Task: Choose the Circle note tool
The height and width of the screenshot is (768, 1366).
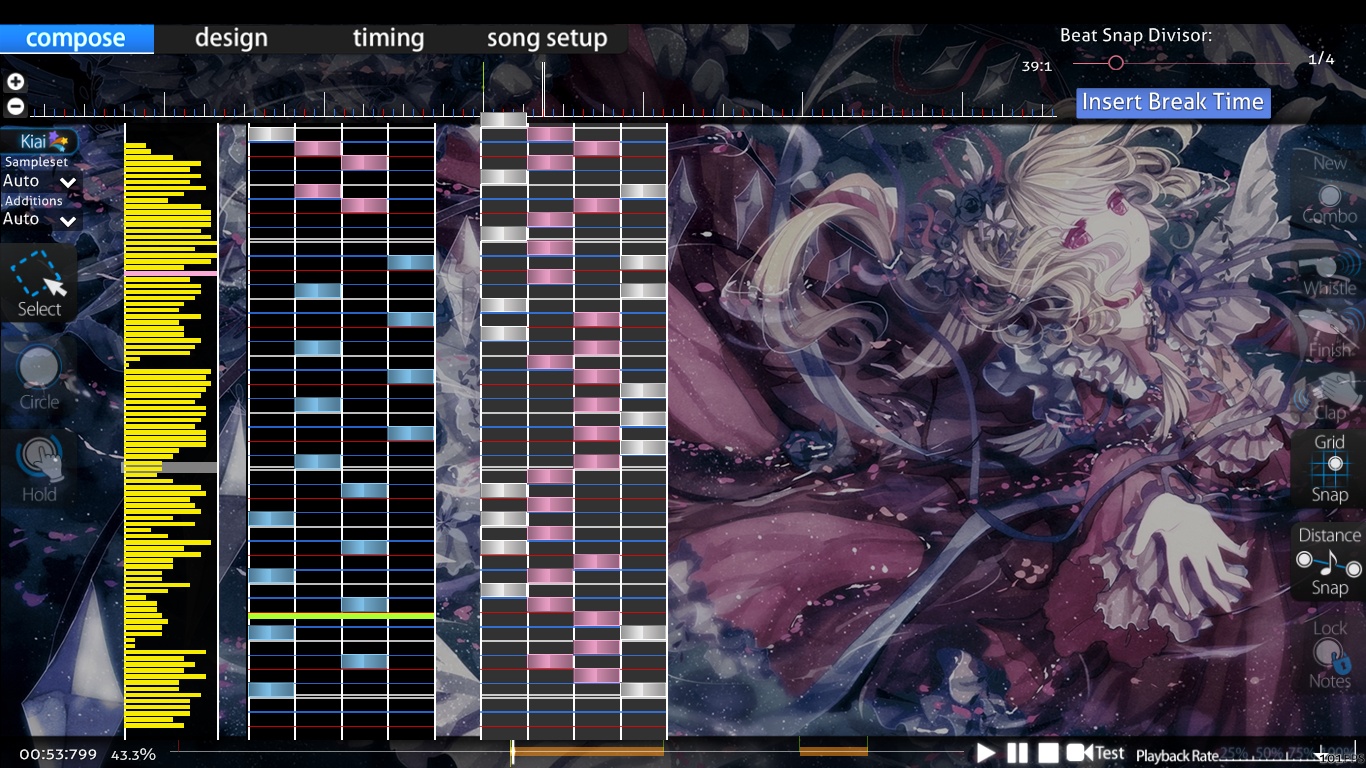Action: (x=39, y=377)
